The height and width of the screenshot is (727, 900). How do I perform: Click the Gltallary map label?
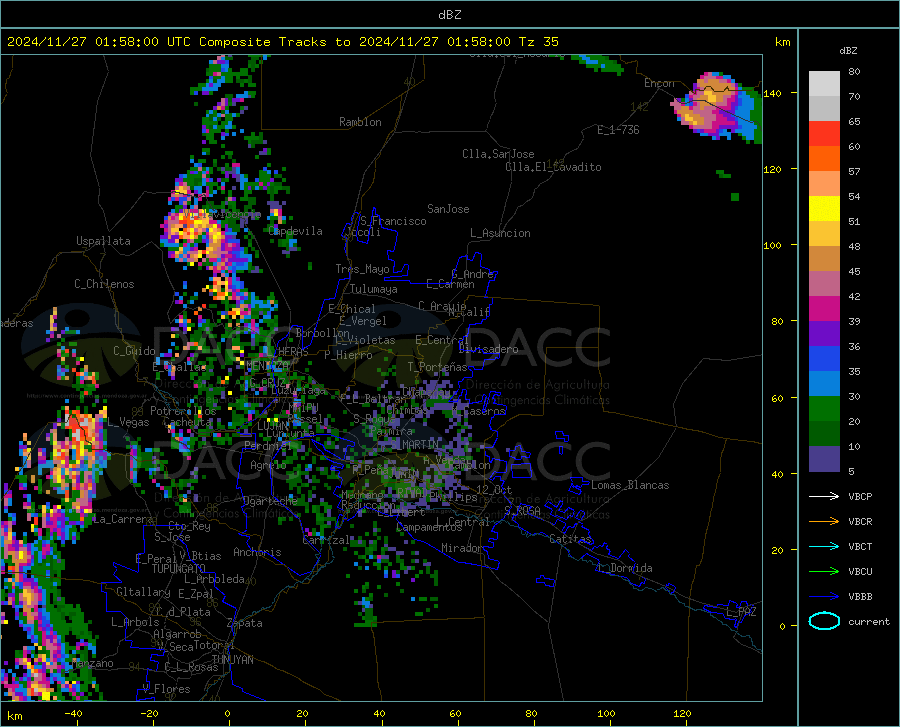point(143,592)
